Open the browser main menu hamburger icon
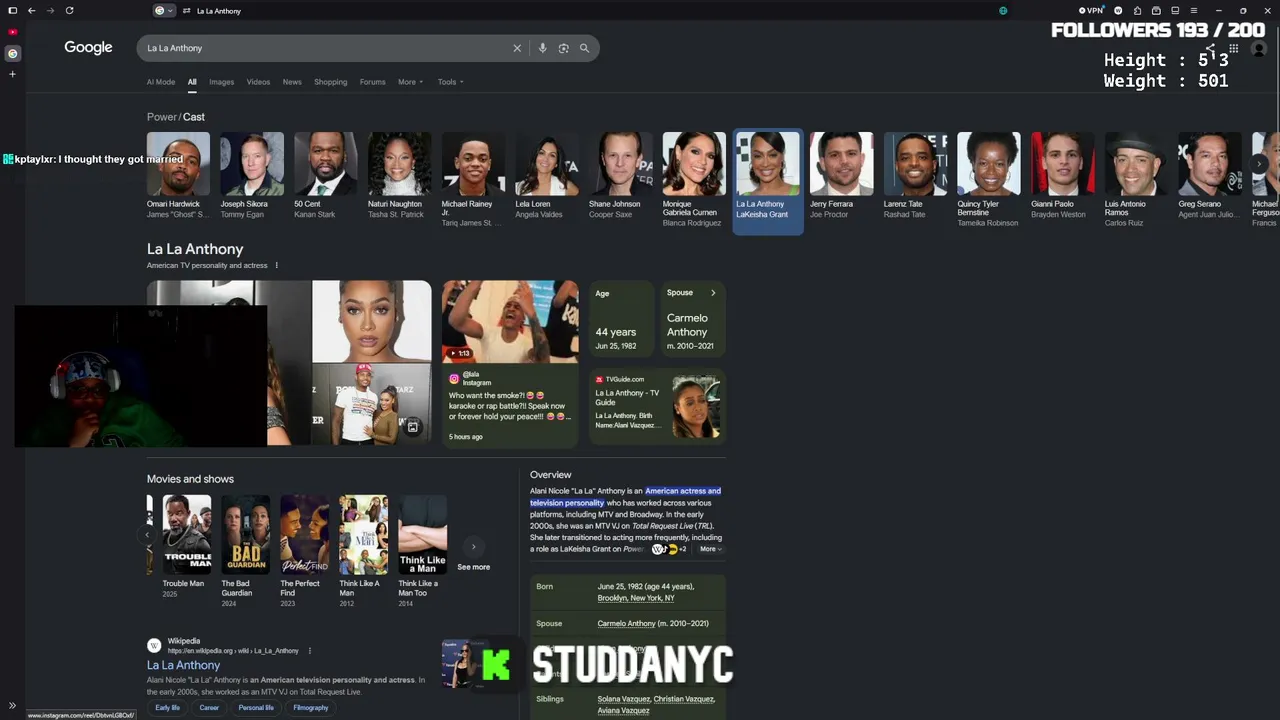1280x720 pixels. pyautogui.click(x=1193, y=11)
